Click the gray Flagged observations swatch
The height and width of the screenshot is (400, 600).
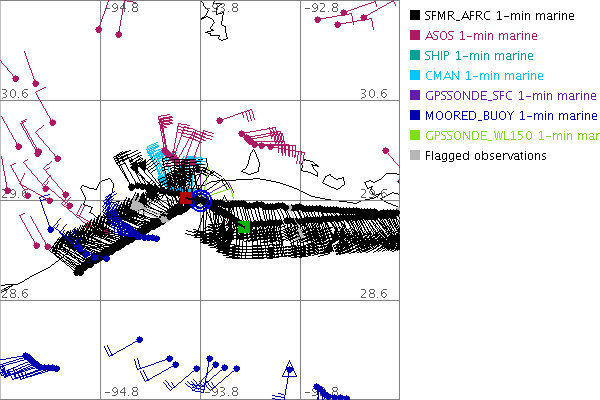[x=414, y=155]
